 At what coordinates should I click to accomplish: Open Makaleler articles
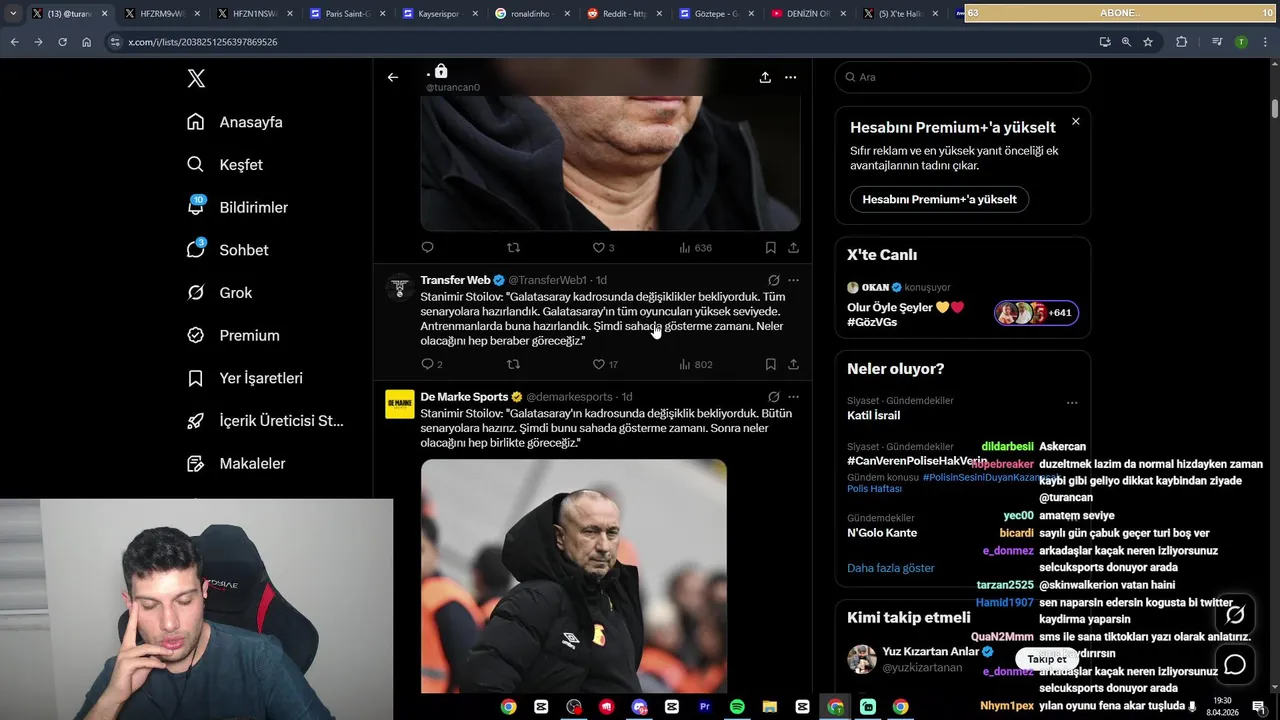[x=236, y=464]
